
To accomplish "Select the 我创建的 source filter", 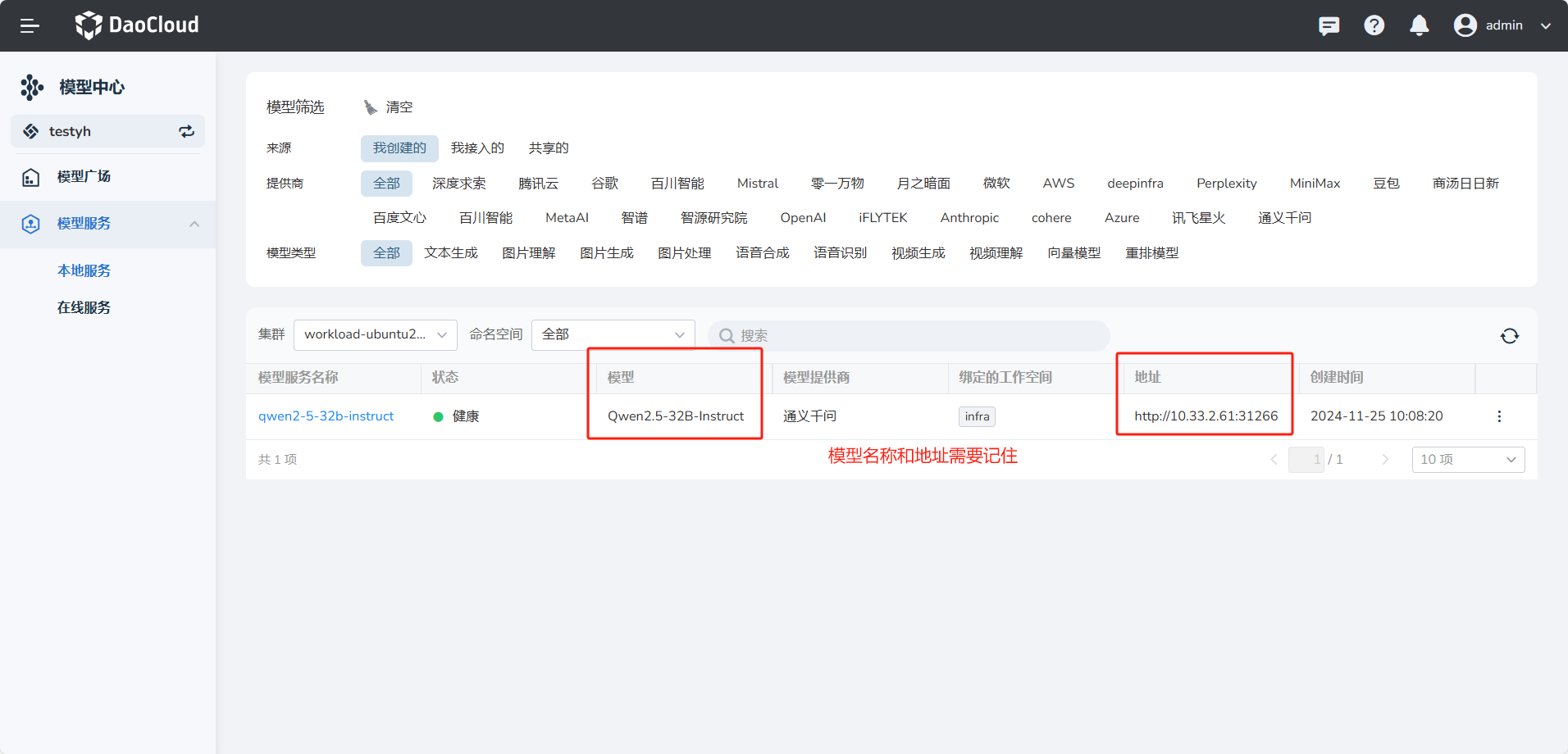I will coord(399,148).
